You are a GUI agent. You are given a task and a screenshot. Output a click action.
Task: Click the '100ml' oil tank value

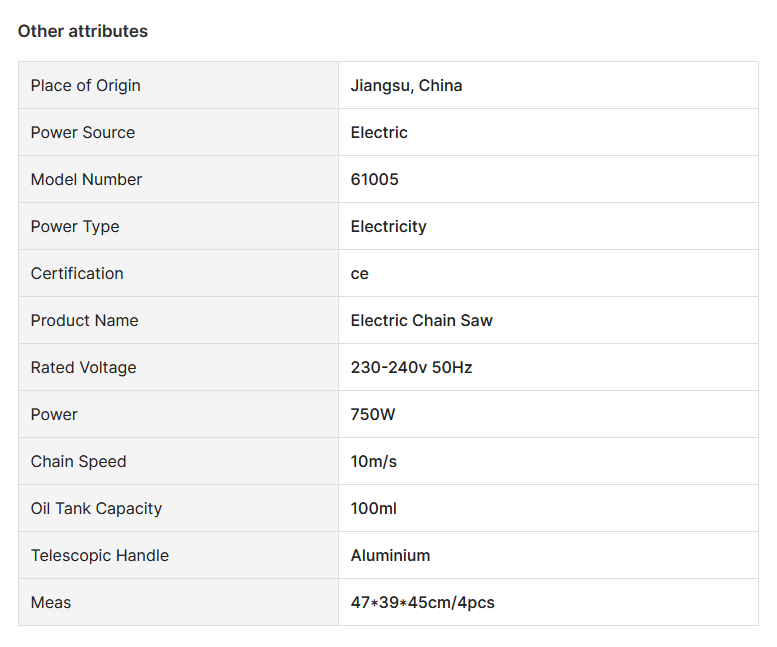pos(374,508)
